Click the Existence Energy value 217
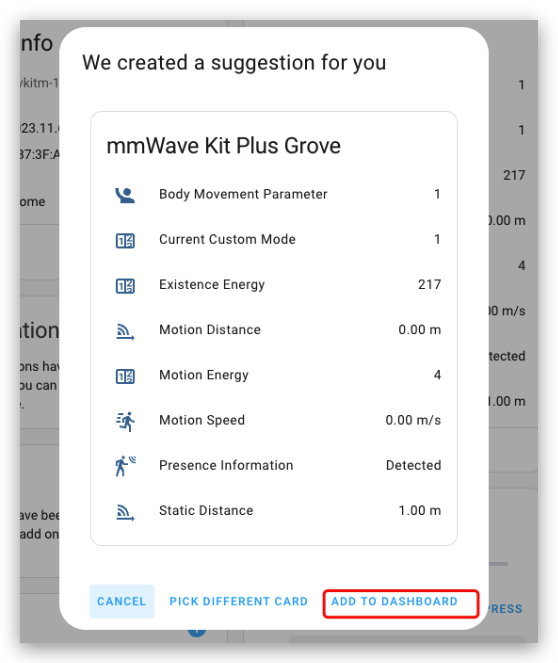 pyautogui.click(x=429, y=285)
